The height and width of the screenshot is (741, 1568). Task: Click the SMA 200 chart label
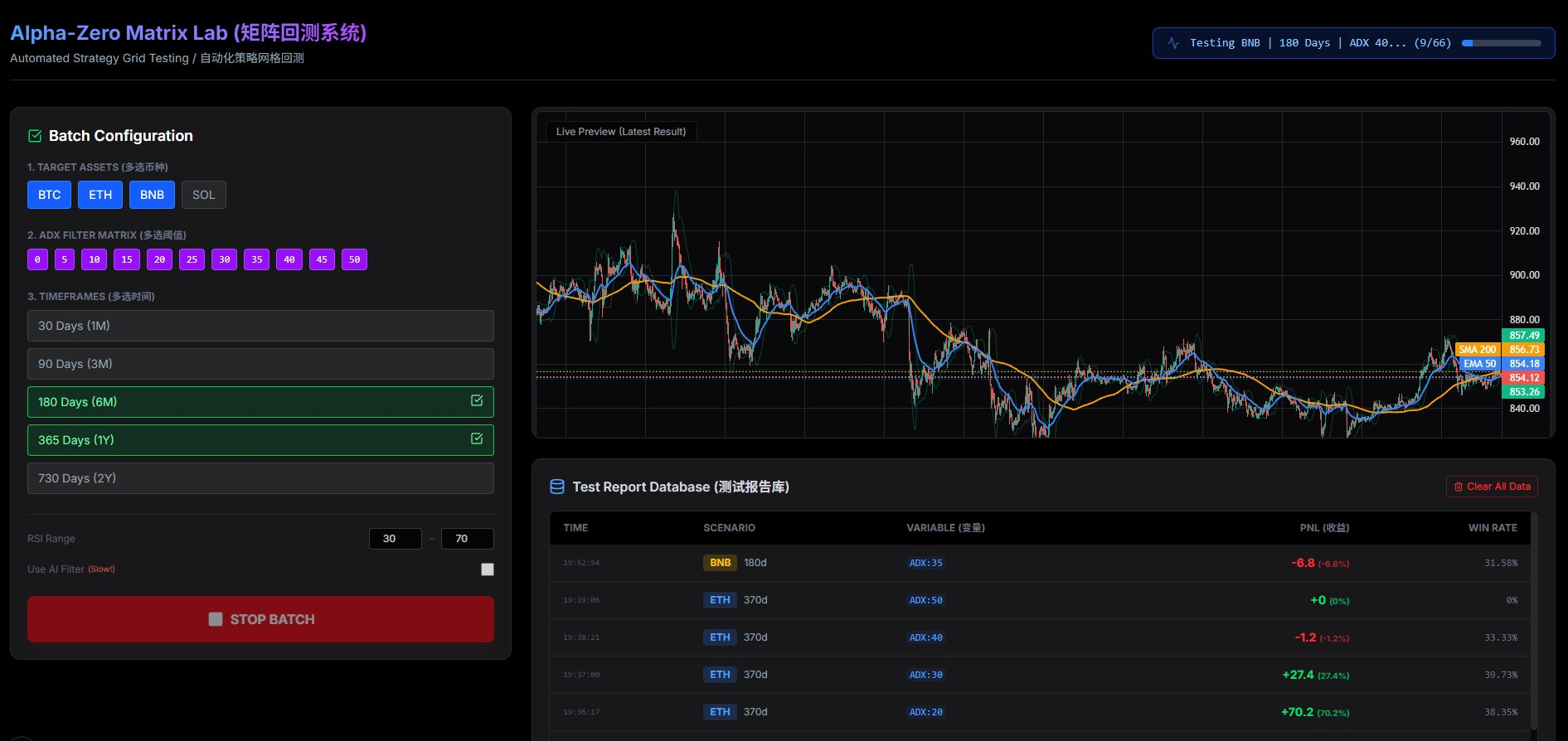coord(1477,350)
